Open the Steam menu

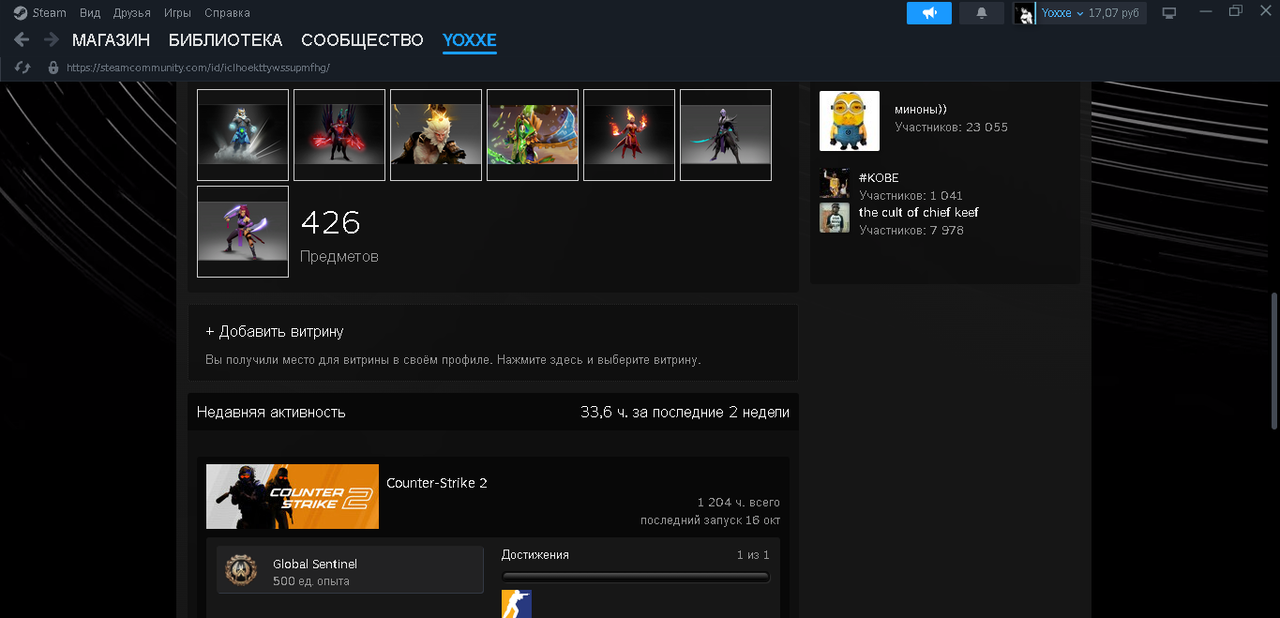coord(50,13)
